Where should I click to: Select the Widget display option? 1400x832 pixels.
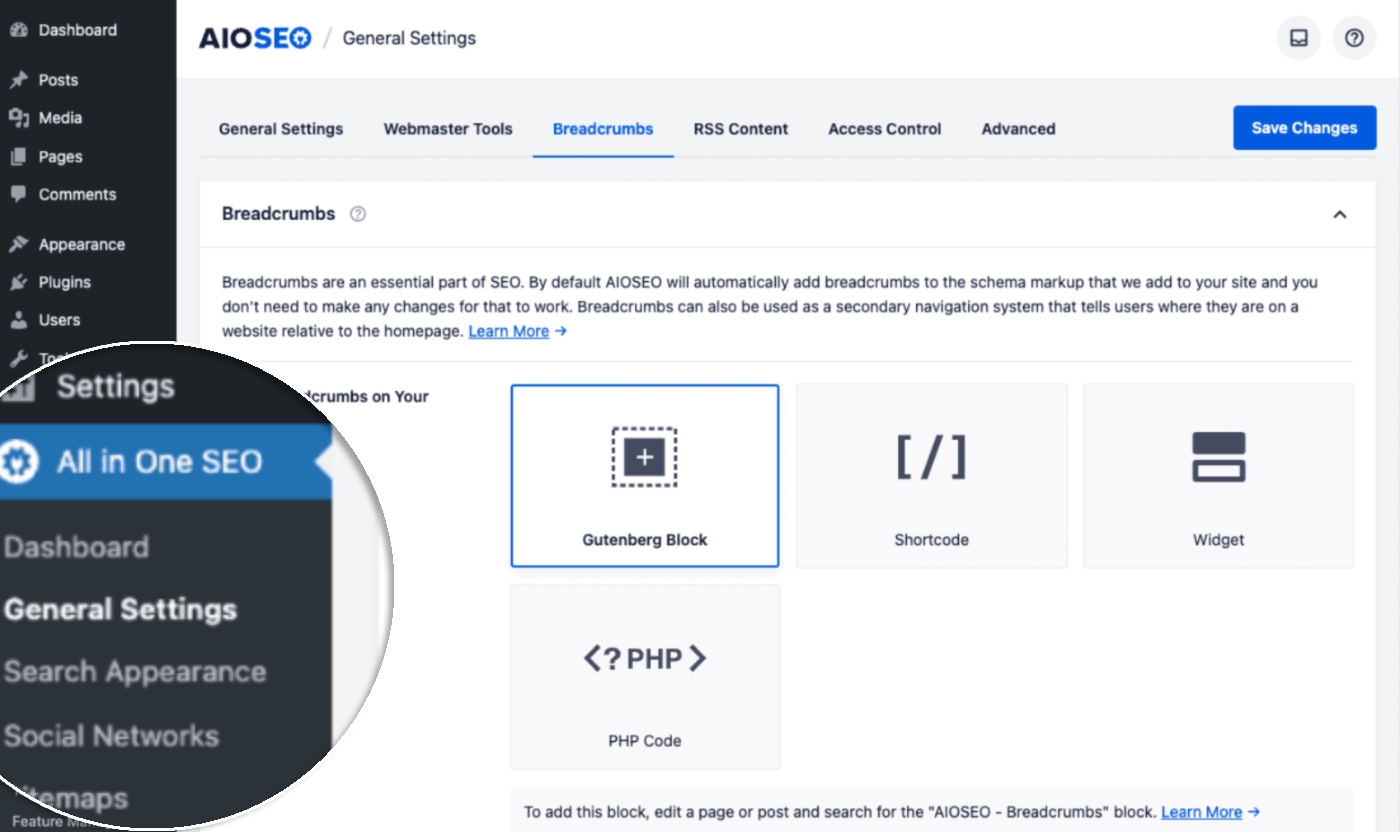tap(1219, 476)
